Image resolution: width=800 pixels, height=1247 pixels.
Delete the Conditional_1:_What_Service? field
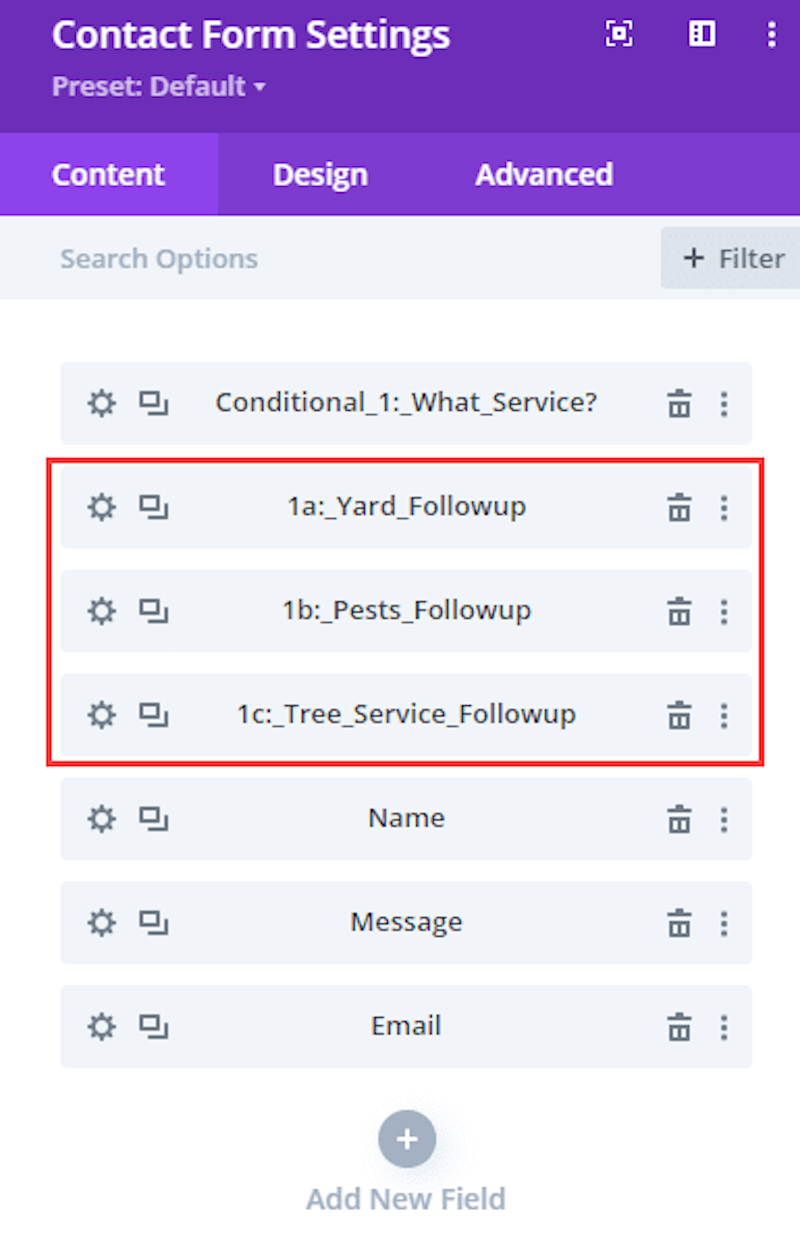coord(679,405)
